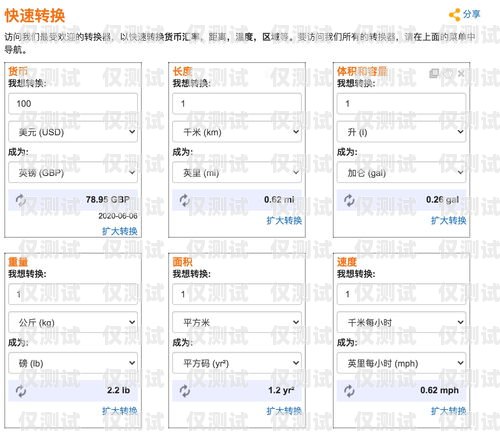This screenshot has height=439, width=500.
Task: Expand the 公斤 (kg) source unit dropdown
Action: tap(73, 322)
